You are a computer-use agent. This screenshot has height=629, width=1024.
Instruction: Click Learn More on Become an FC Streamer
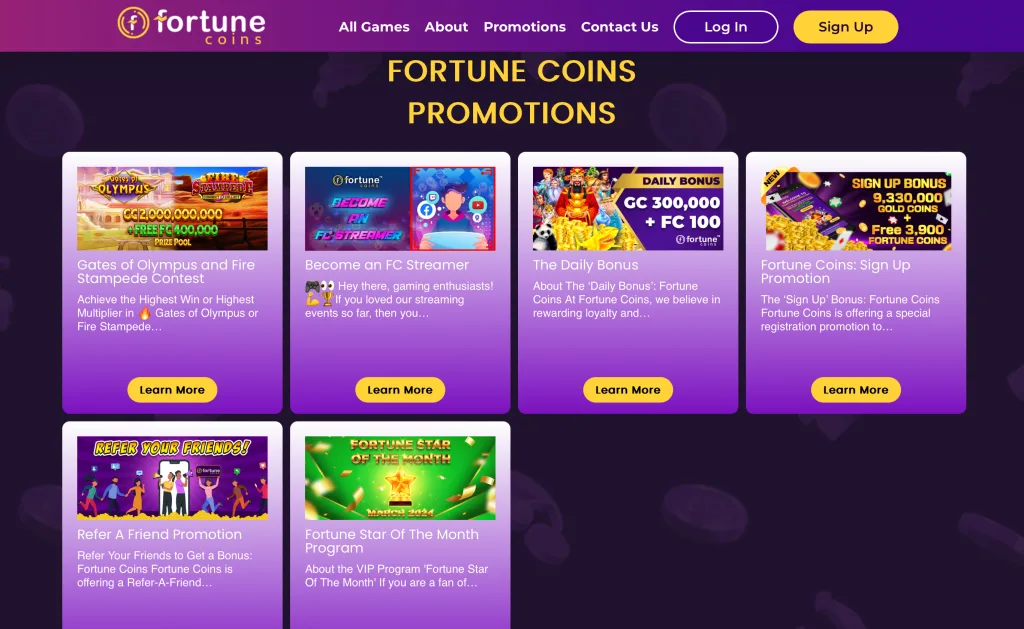pos(400,390)
